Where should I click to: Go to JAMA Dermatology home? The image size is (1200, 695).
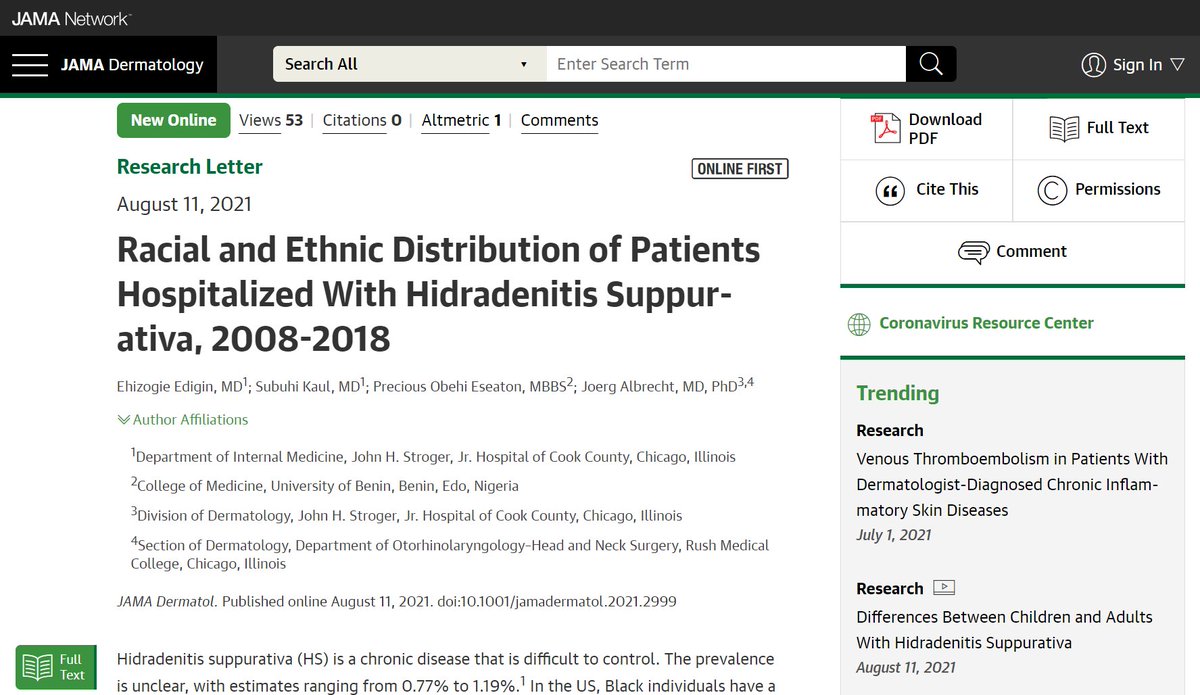point(132,65)
